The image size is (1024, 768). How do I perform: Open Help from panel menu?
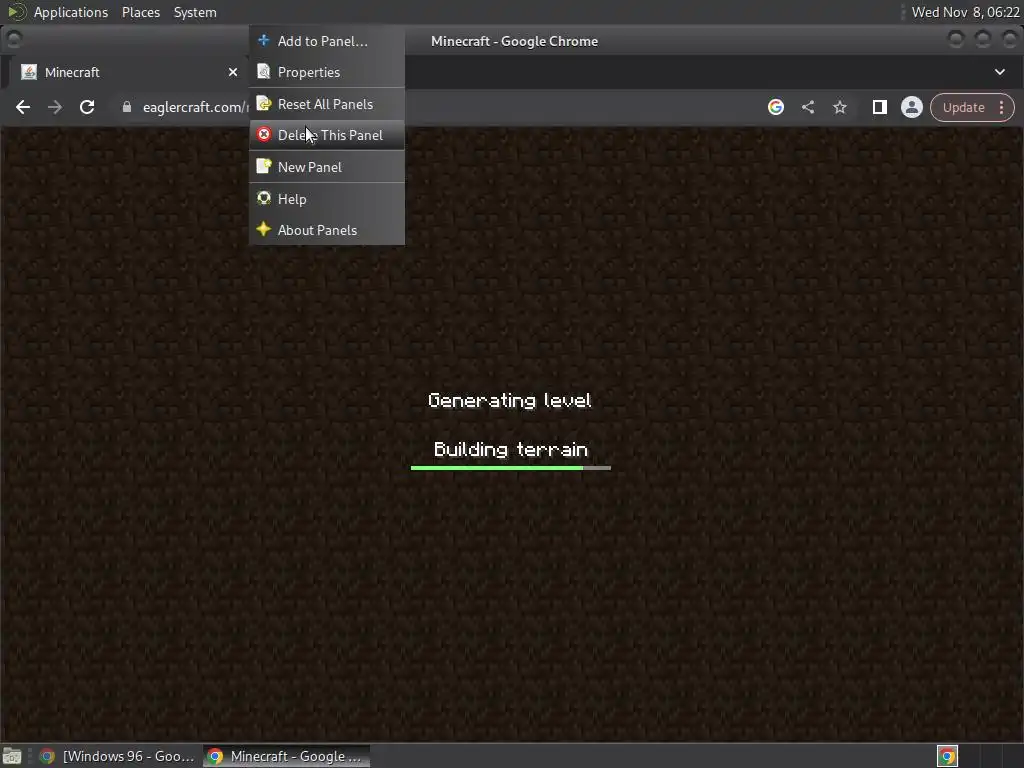click(327, 199)
